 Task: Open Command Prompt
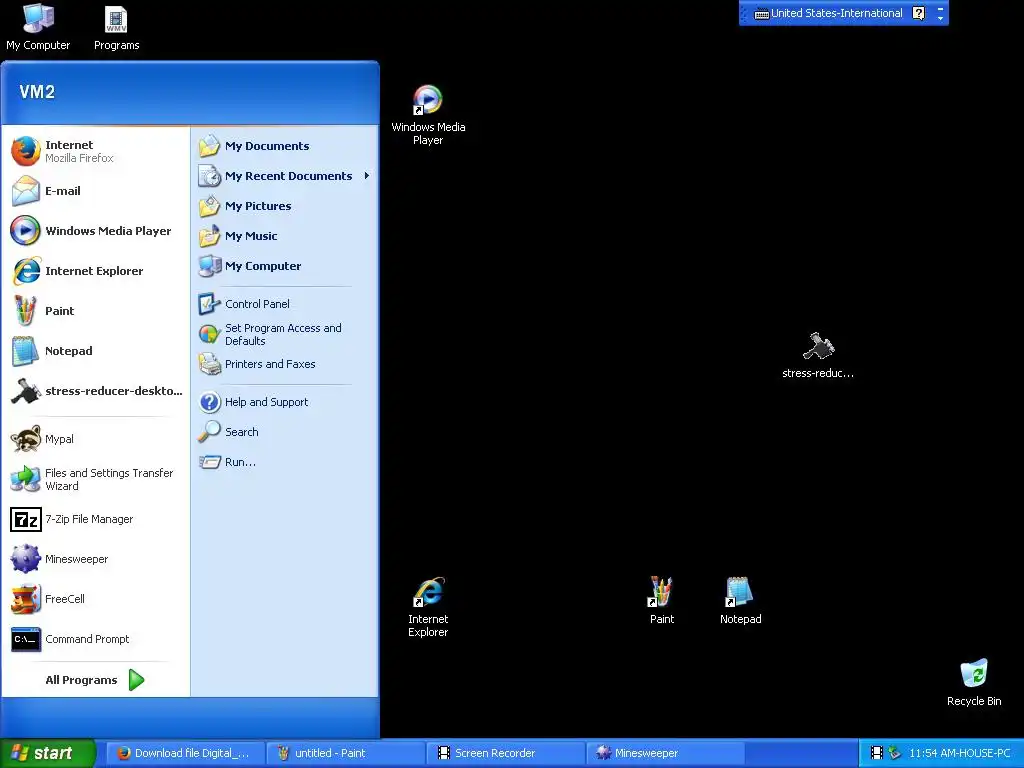95,639
